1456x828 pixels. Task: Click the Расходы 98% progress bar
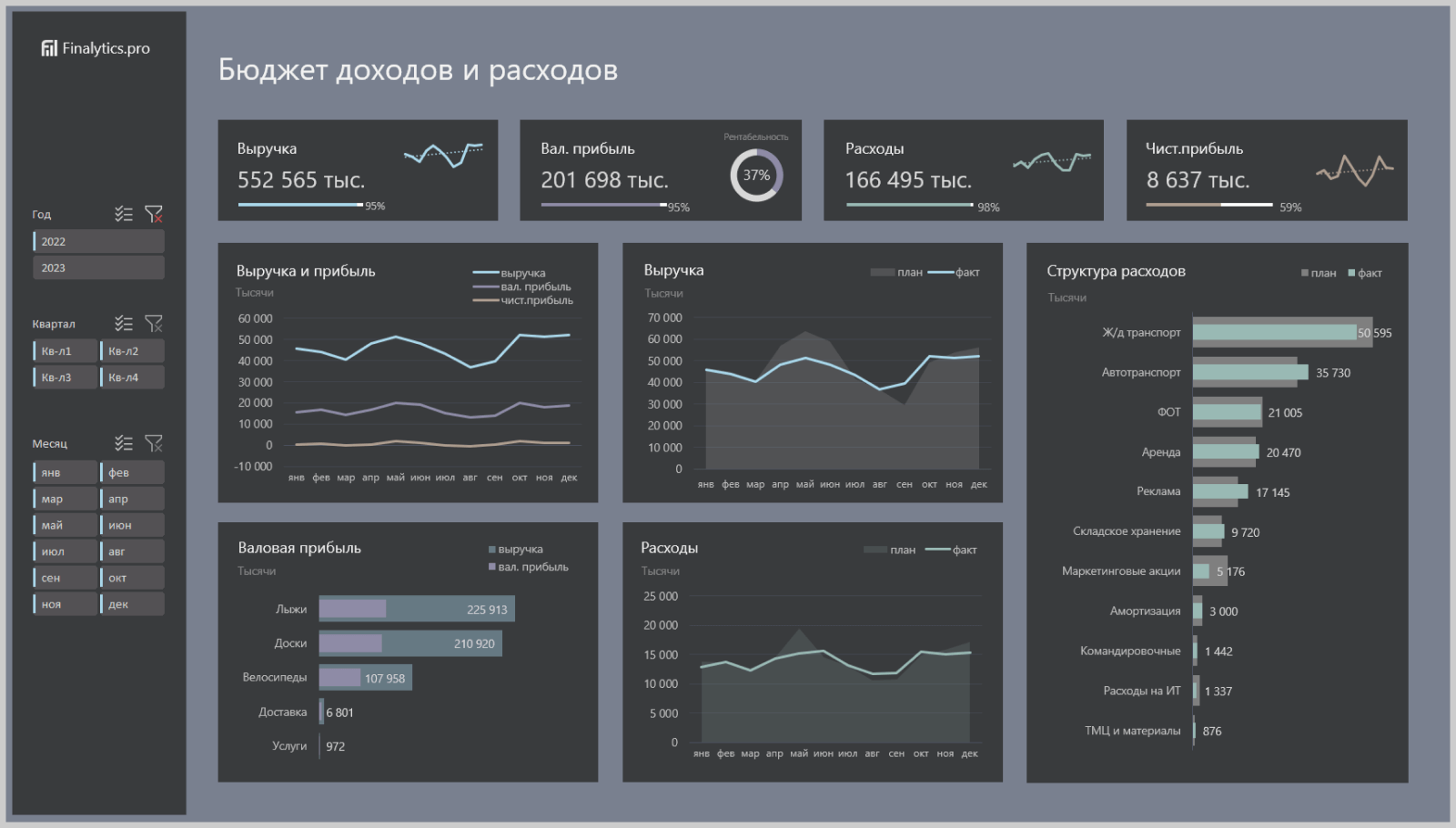click(x=909, y=205)
